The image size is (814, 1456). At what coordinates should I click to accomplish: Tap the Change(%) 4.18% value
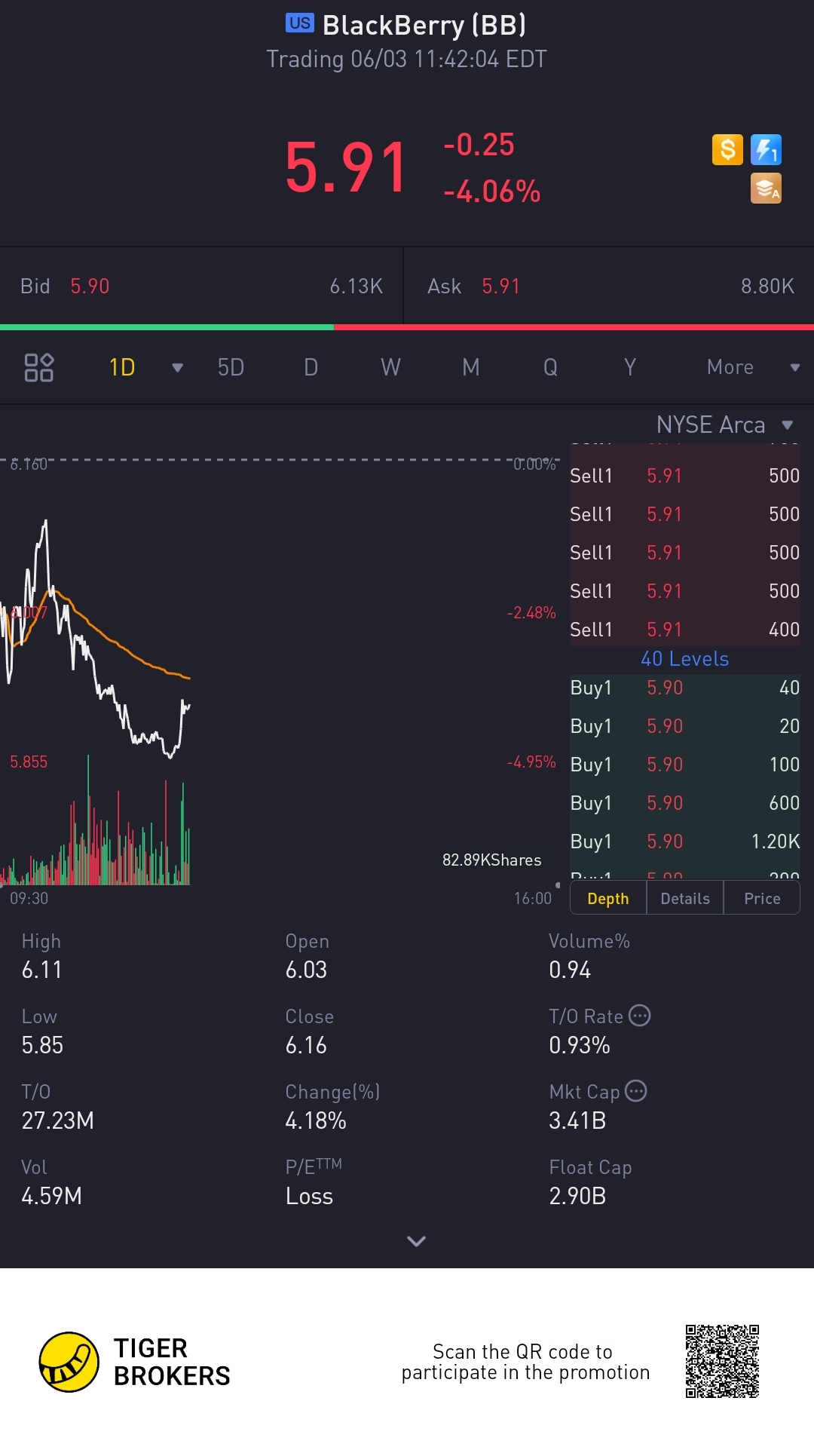tap(316, 1120)
